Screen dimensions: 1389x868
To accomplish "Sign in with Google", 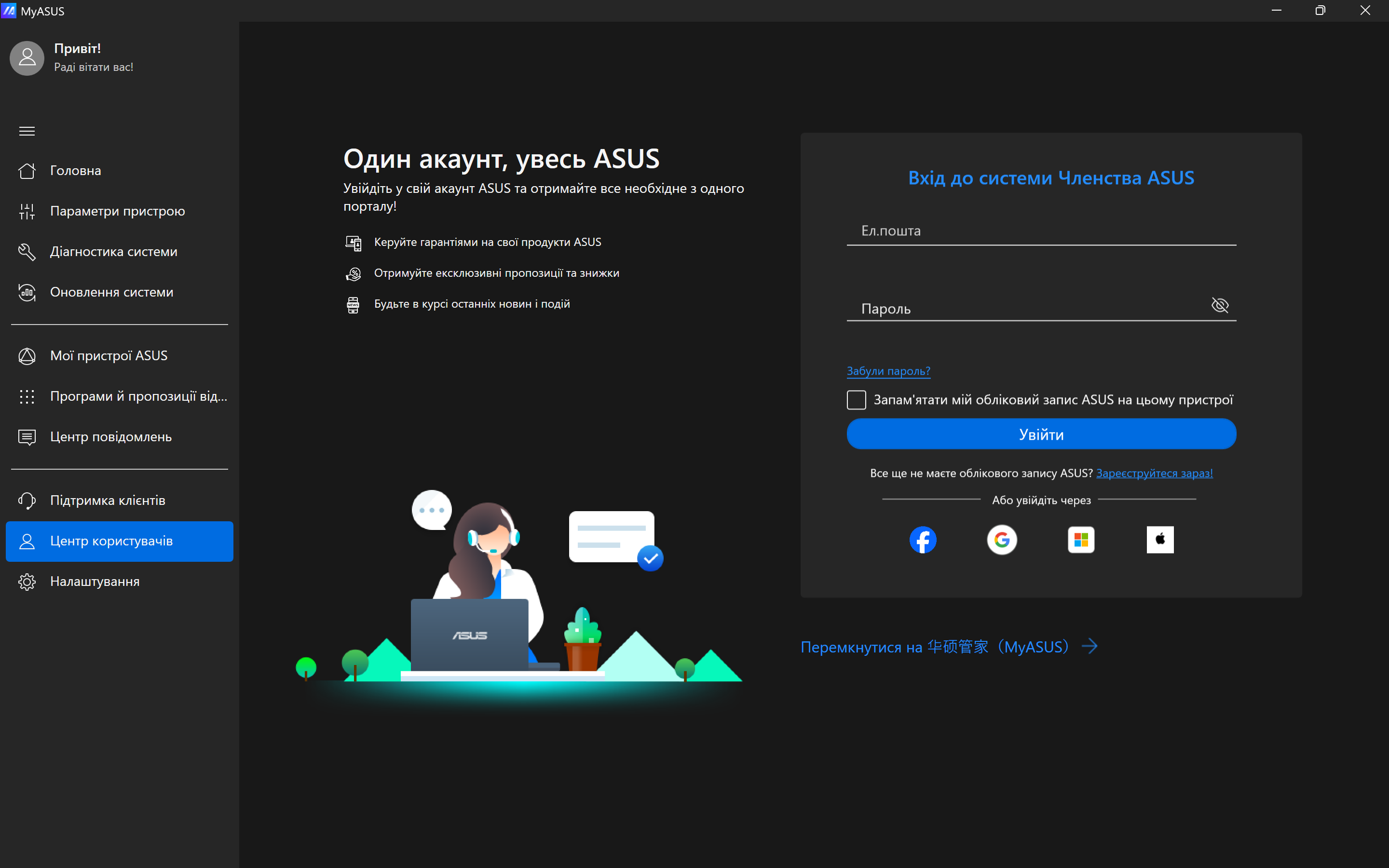I will [1002, 540].
